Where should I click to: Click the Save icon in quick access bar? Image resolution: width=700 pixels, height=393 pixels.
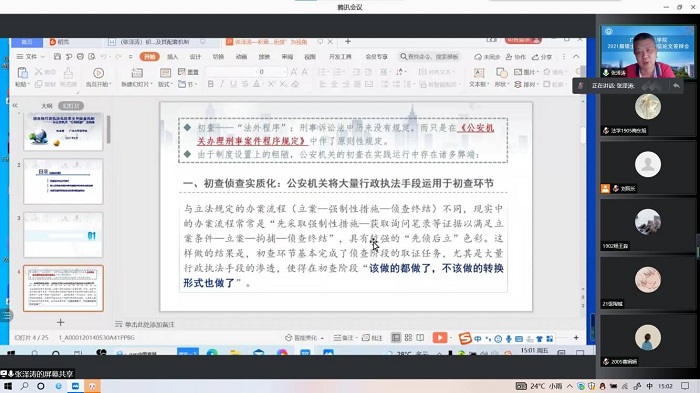[x=57, y=57]
